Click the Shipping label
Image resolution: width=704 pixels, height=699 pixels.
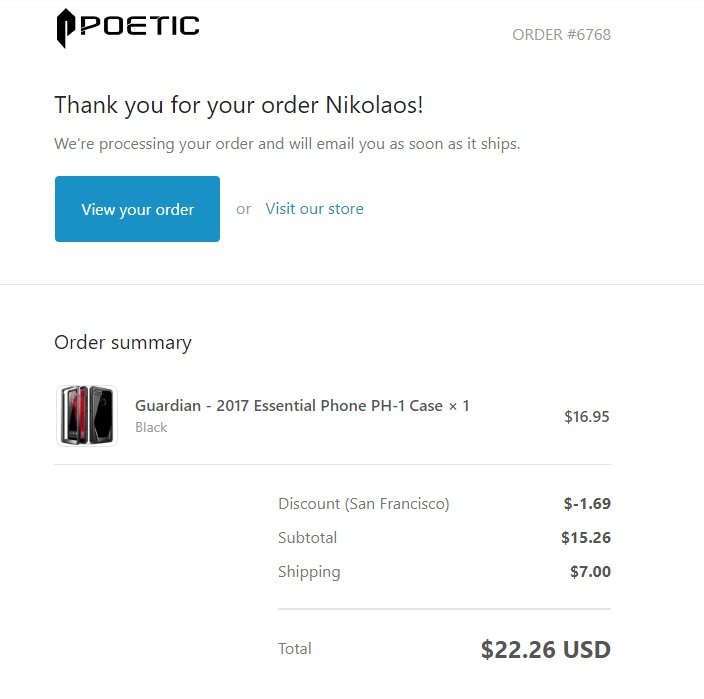tap(309, 572)
